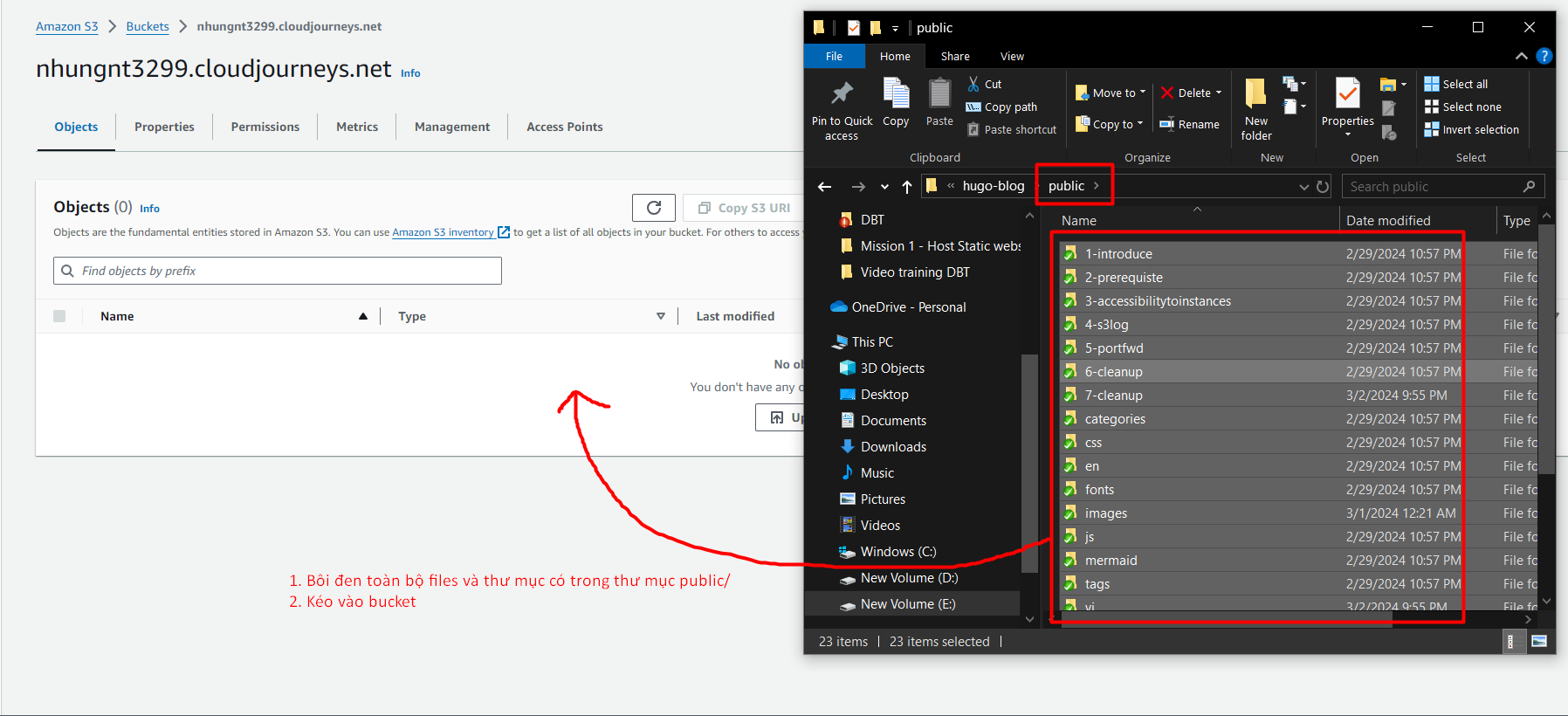The height and width of the screenshot is (716, 1568).
Task: Switch to large icons view in status bar
Action: (x=1538, y=642)
